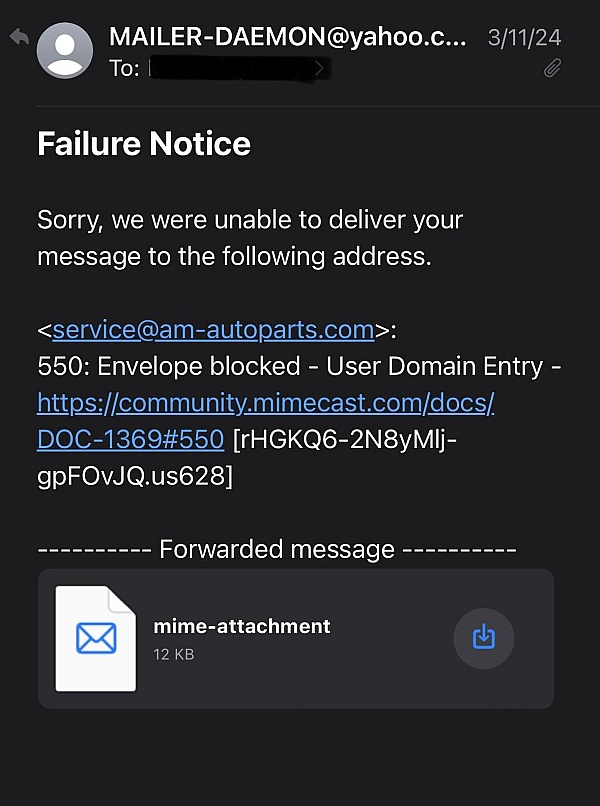600x806 pixels.
Task: Expand recipient details chevron
Action: 319,68
